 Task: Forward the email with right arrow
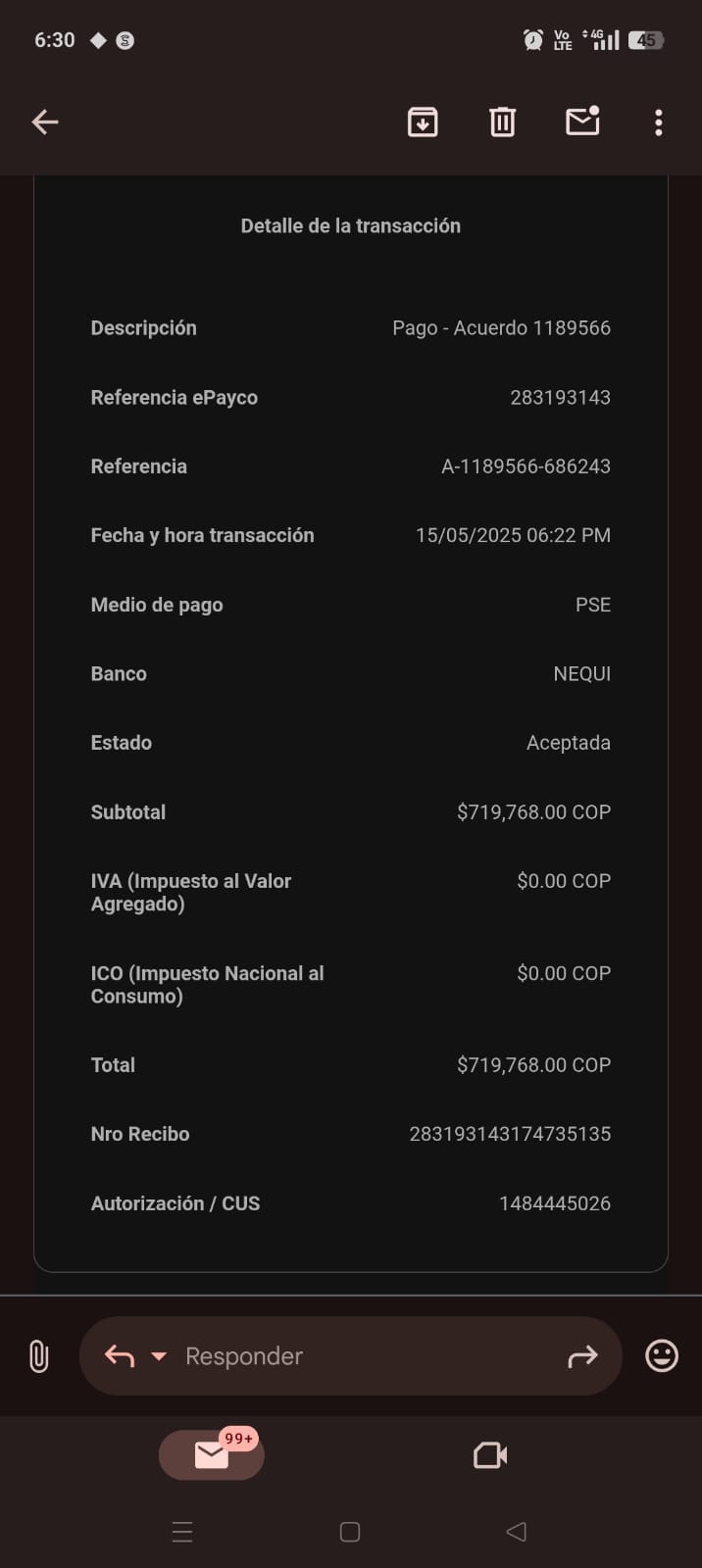point(582,1356)
